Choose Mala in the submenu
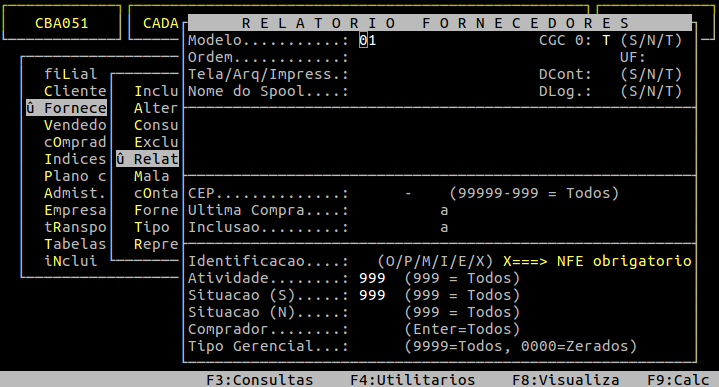The image size is (719, 387). (x=151, y=176)
